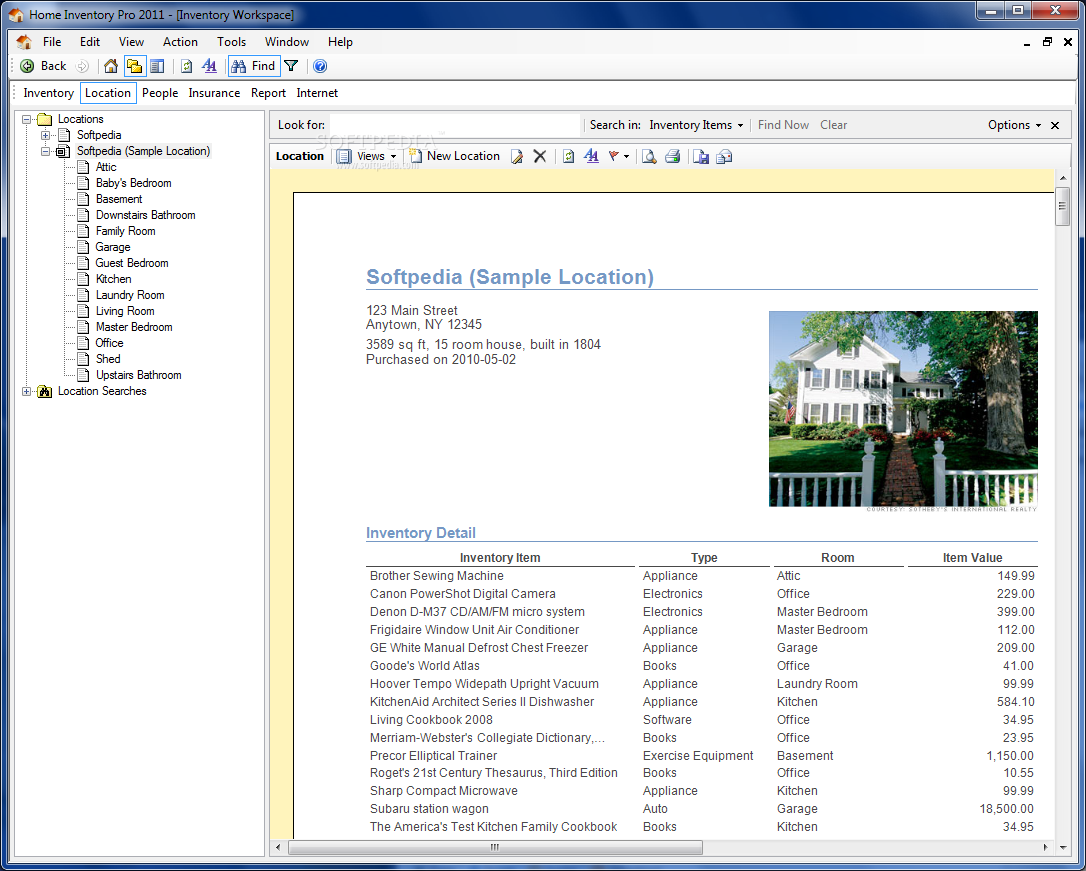The height and width of the screenshot is (871, 1086).
Task: Select Garage in the locations tree
Action: [x=113, y=247]
